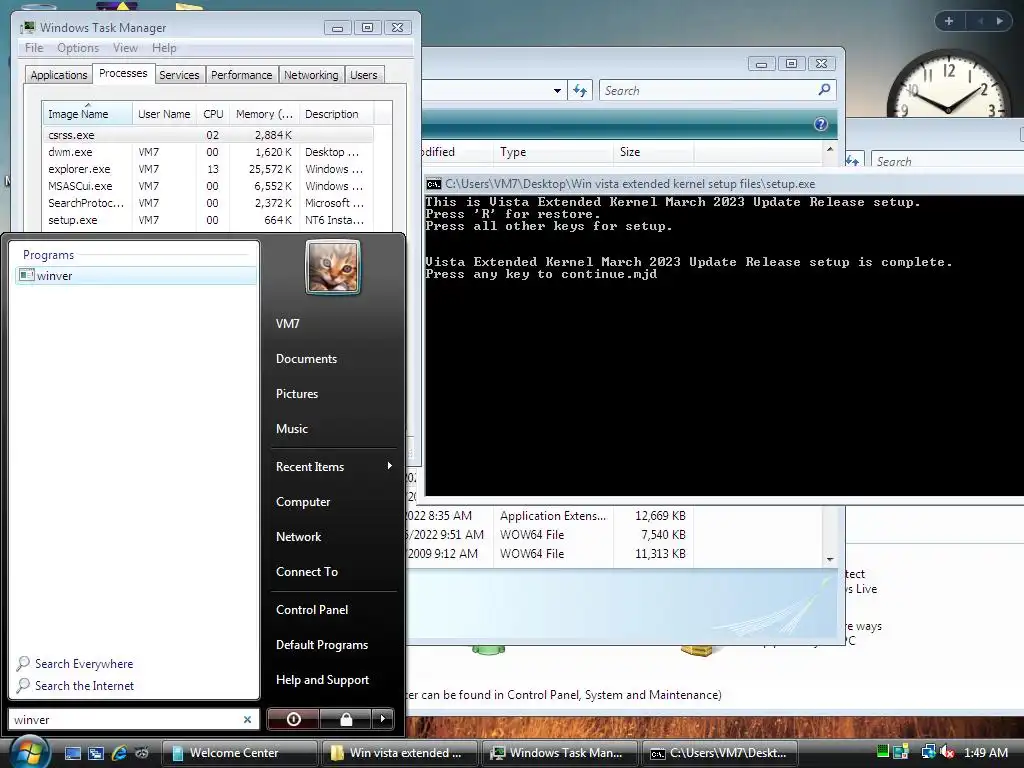Select csrss.exe process row
The height and width of the screenshot is (768, 1024).
pyautogui.click(x=208, y=135)
